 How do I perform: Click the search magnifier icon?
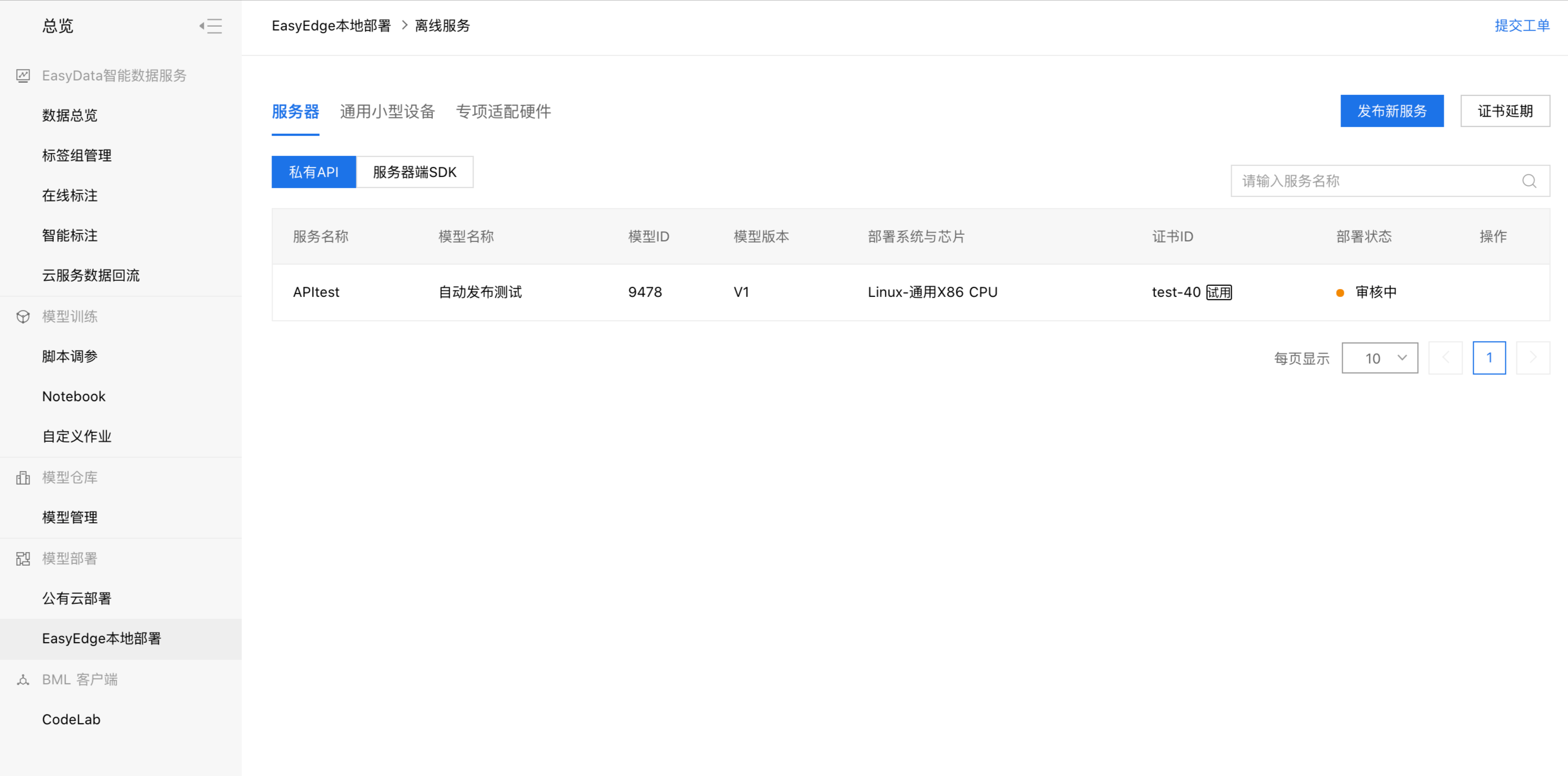pyautogui.click(x=1529, y=181)
